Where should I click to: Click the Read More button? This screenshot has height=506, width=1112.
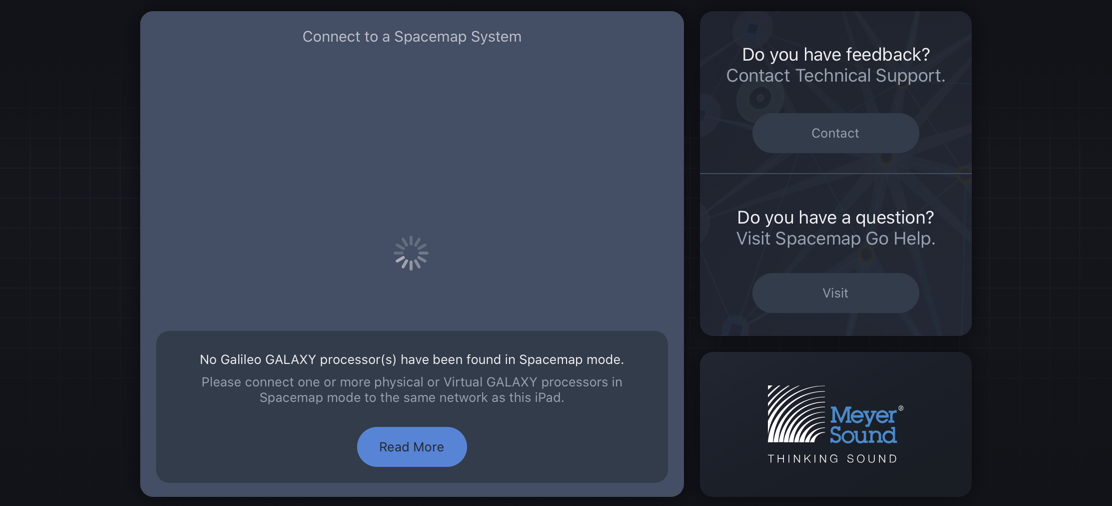tap(411, 447)
